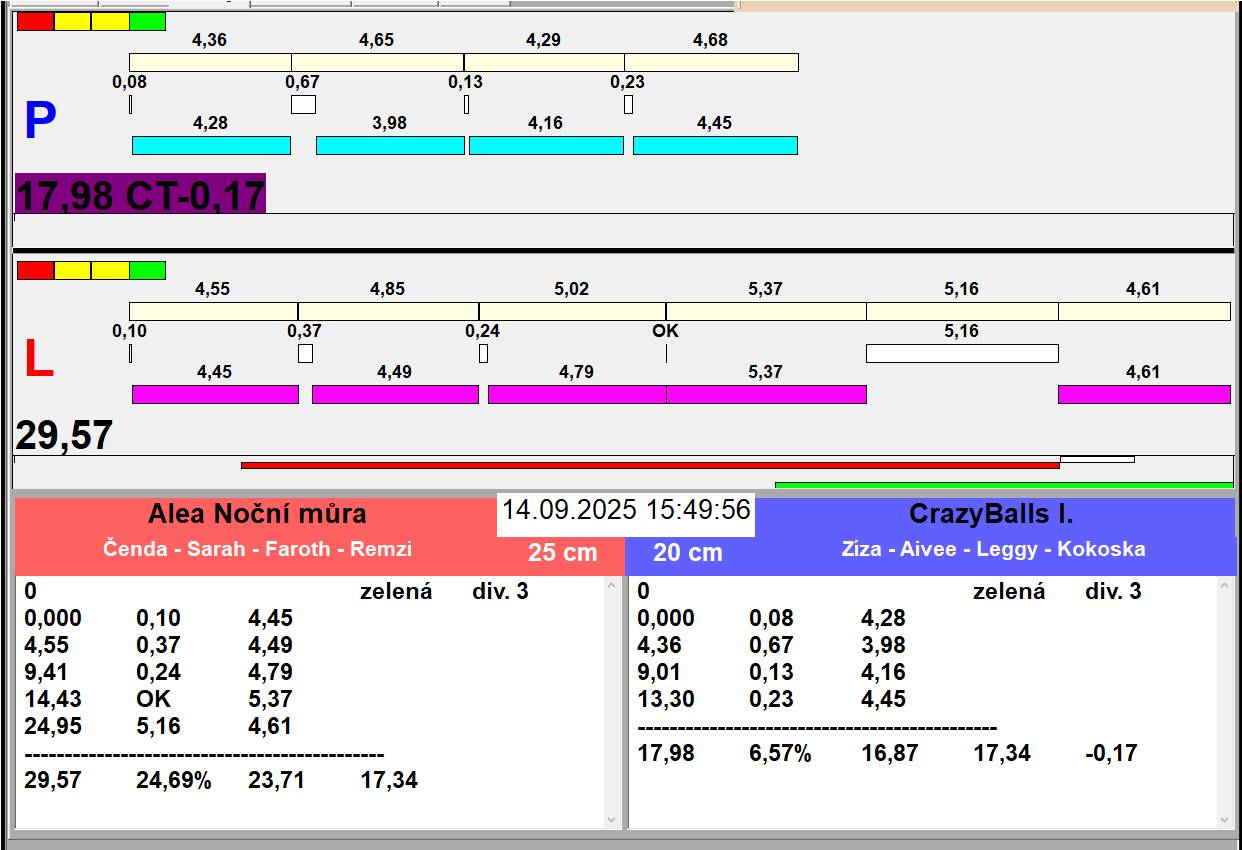Select the magenta bar labeled 4,49
This screenshot has width=1242, height=850.
395,394
